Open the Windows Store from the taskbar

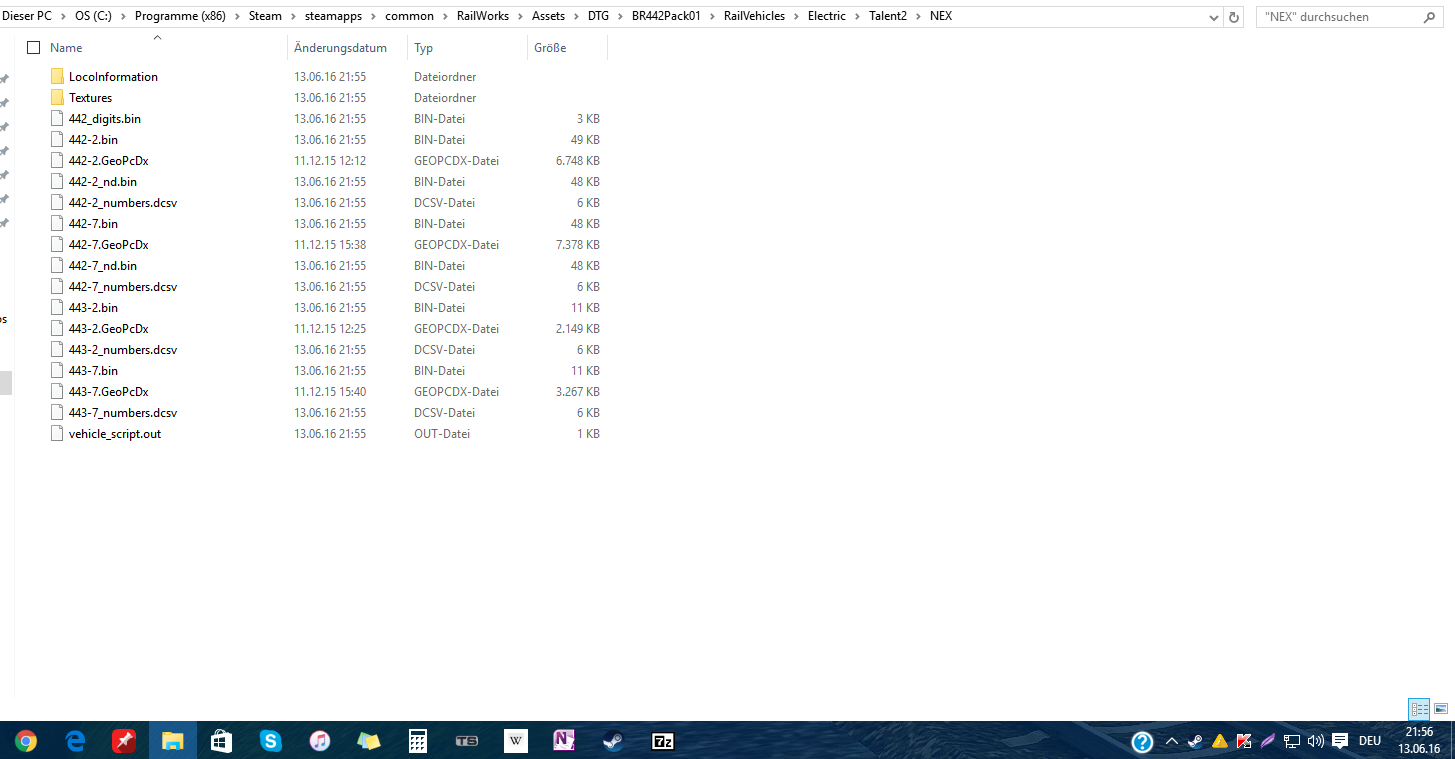coord(222,741)
